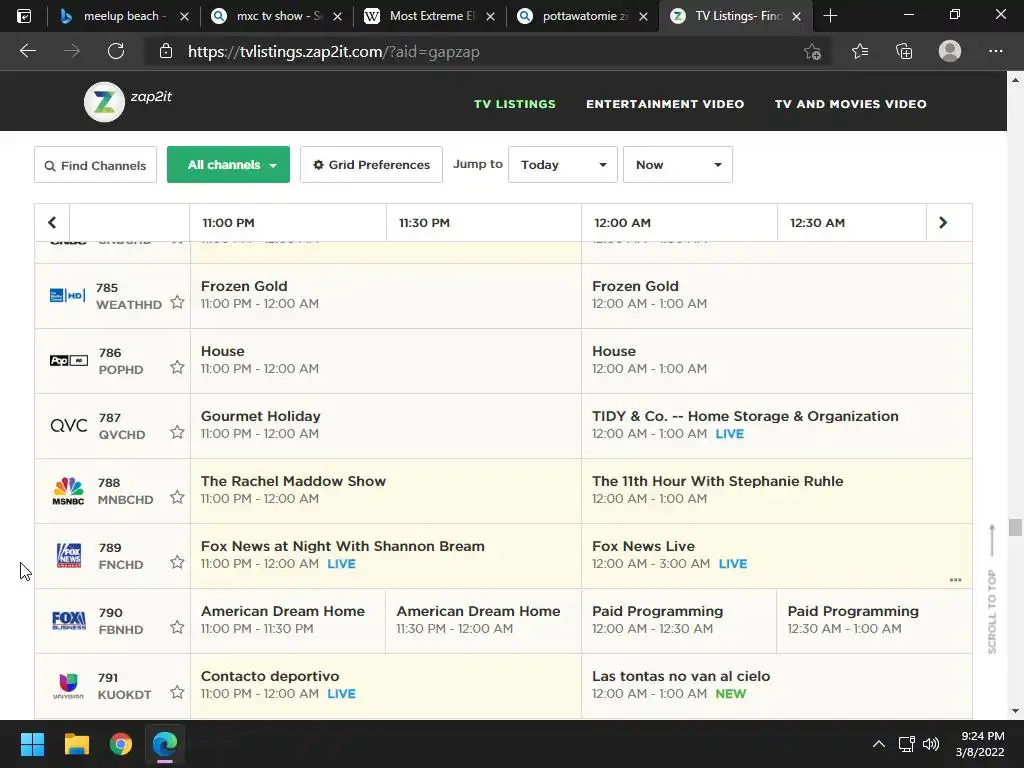Favorite the 785 WEATHHD channel star
The height and width of the screenshot is (768, 1024).
click(x=177, y=302)
